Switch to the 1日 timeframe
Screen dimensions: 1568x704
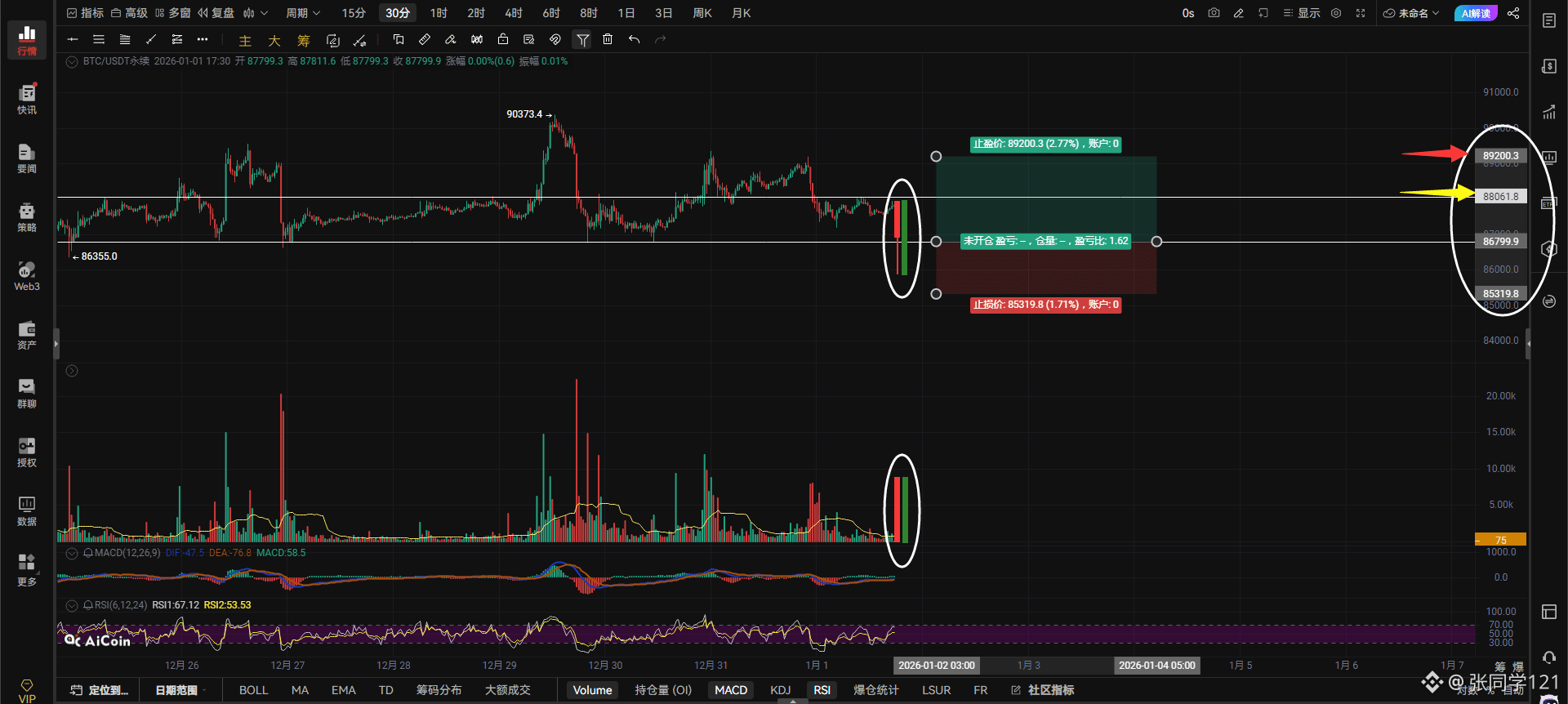pyautogui.click(x=626, y=13)
